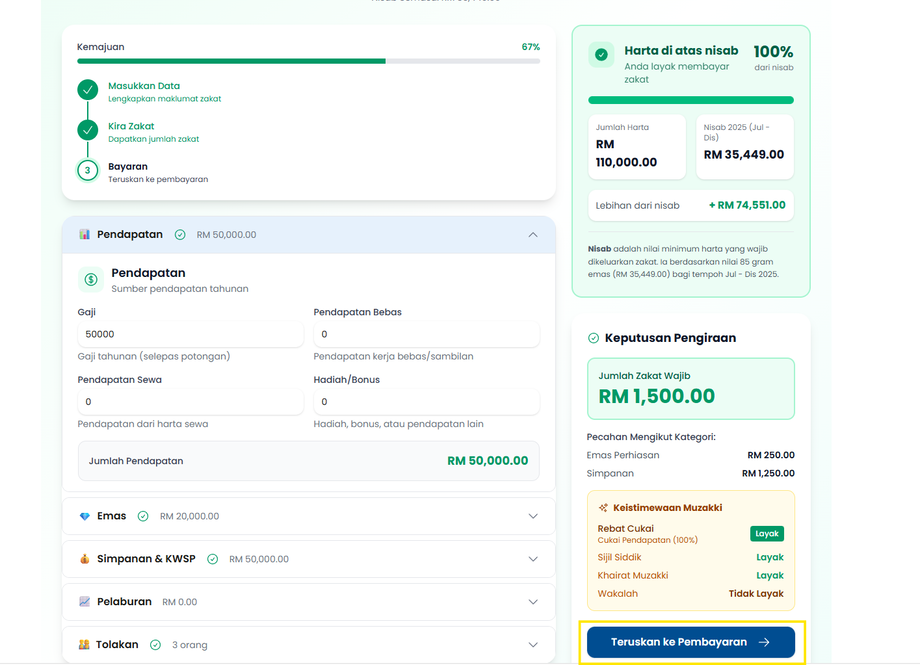Screen dimensions: 920x665
Task: Collapse the Pendapatan section chevron
Action: (x=533, y=235)
